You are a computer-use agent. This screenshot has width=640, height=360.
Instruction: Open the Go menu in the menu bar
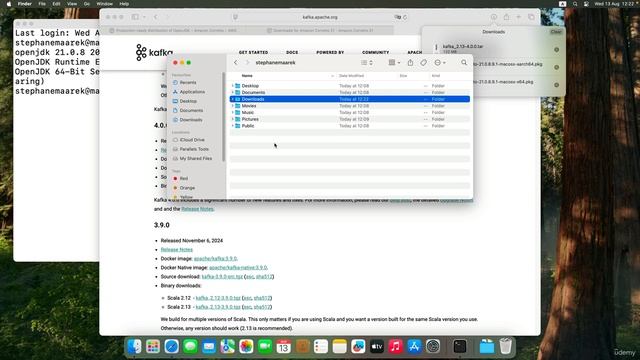[x=87, y=4]
